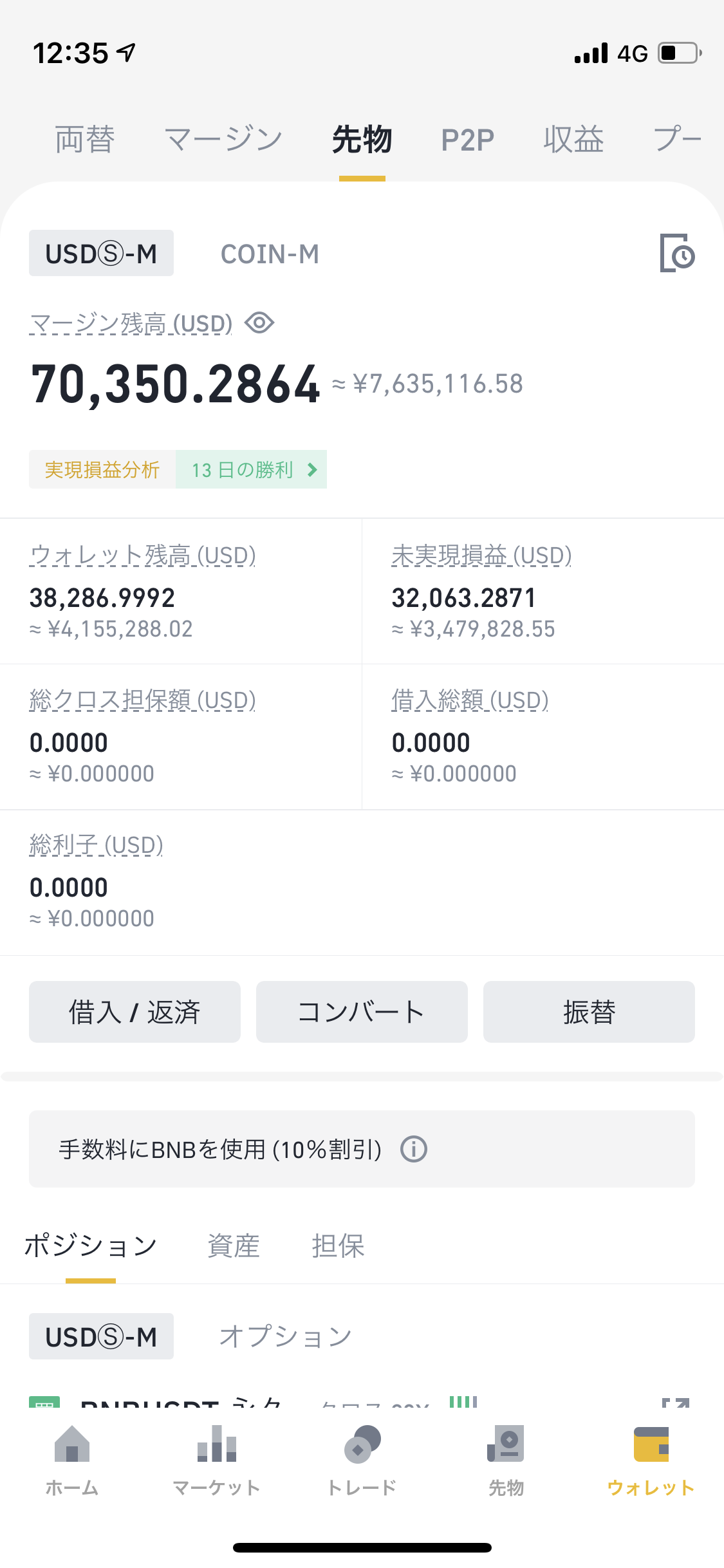
Task: Tap the コンバート convert button
Action: pos(362,1012)
